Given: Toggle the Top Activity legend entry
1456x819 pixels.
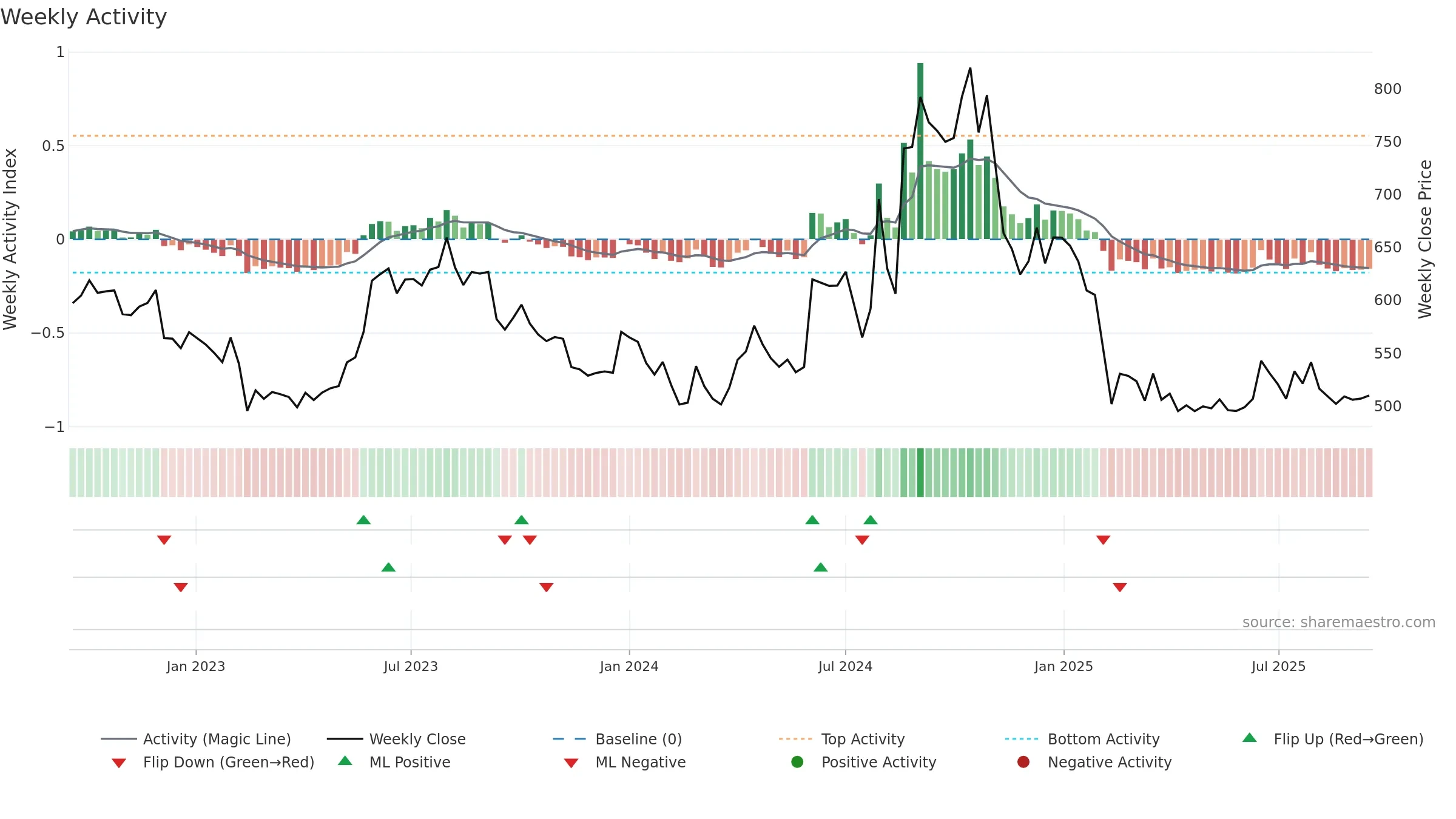Looking at the screenshot, I should [841, 739].
